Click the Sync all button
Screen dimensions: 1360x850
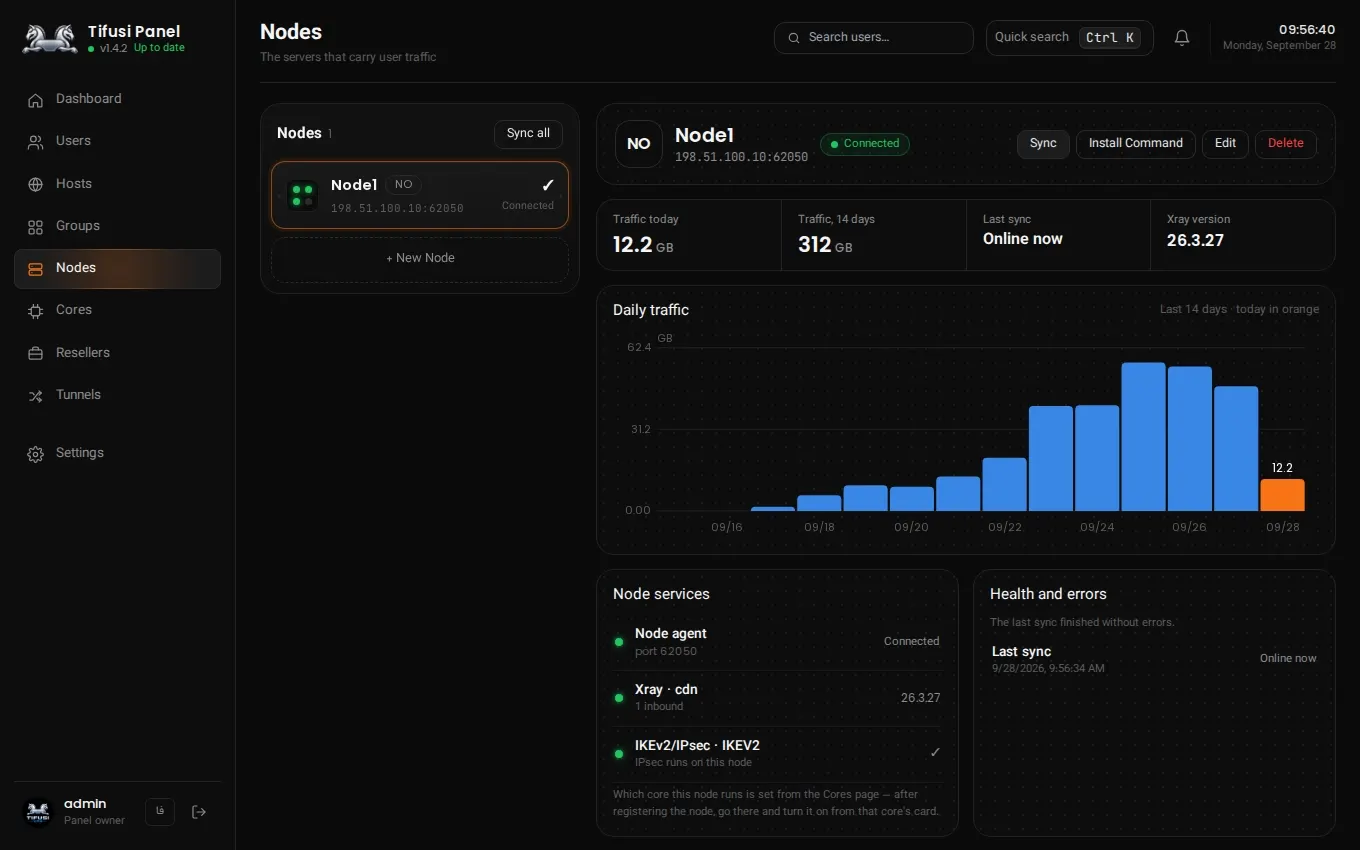(528, 134)
